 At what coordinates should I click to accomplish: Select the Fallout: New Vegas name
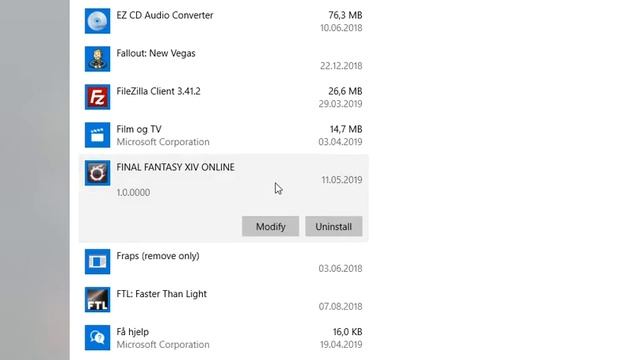(x=156, y=53)
